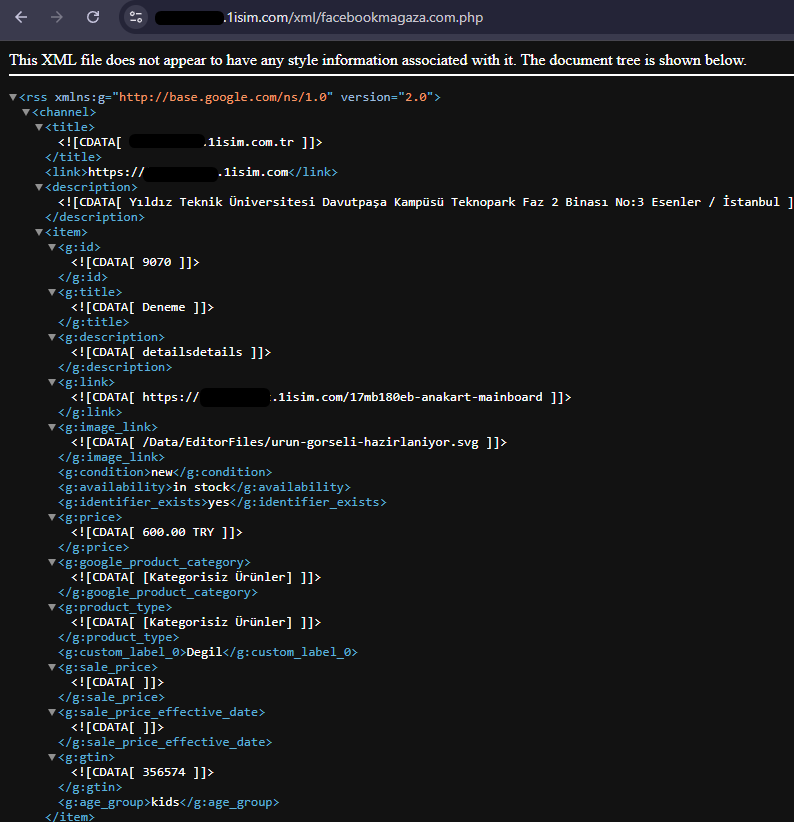The image size is (794, 822).
Task: Click the gtin value 356574
Action: pos(164,772)
